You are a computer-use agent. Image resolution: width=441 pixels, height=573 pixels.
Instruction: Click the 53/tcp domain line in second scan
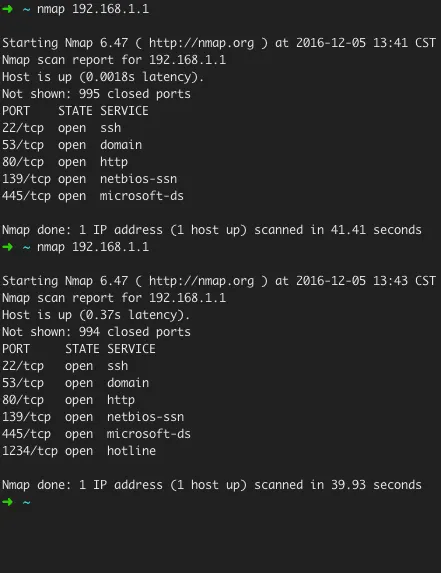76,383
